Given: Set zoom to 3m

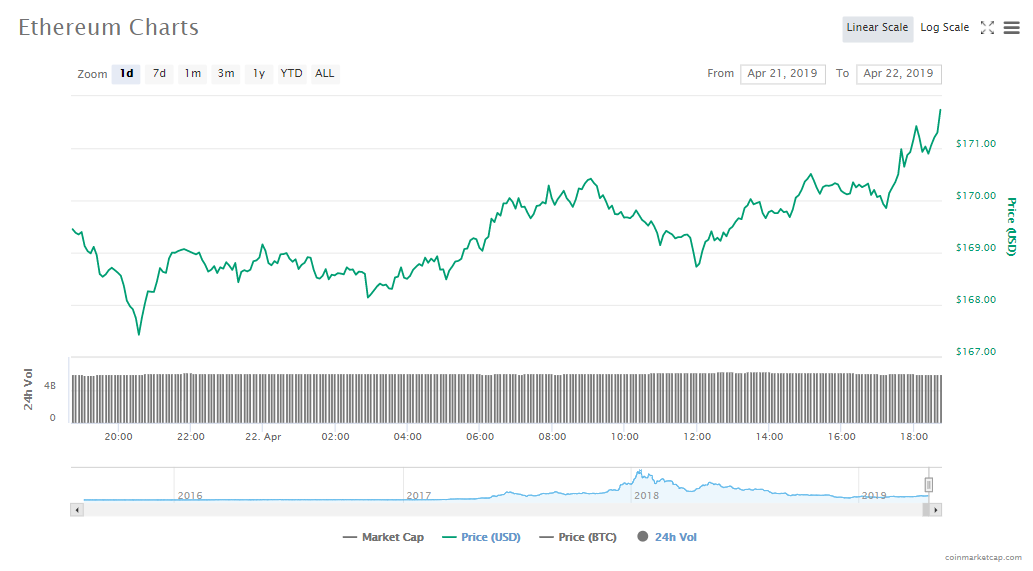Looking at the screenshot, I should (x=226, y=74).
